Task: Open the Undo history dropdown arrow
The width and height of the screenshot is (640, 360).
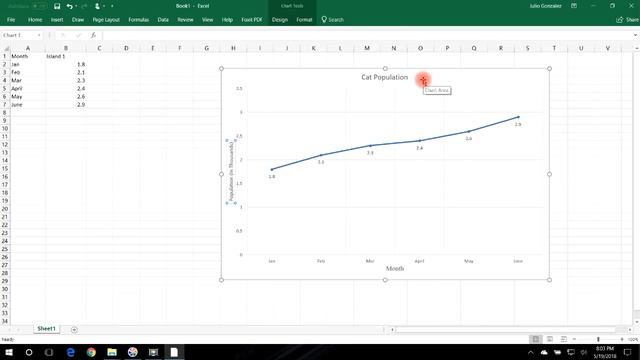Action: [76, 6]
